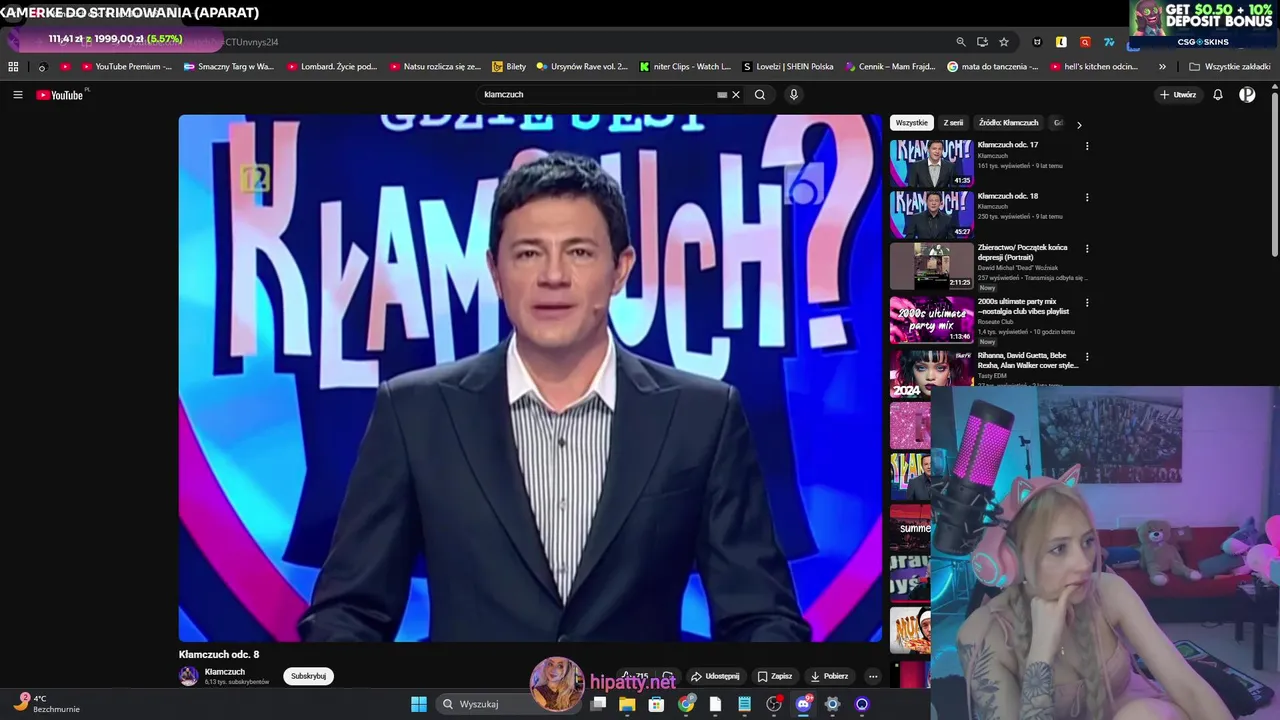Open the Smaczny Targ w Wa... bookmark
This screenshot has width=1280, height=720.
[228, 67]
